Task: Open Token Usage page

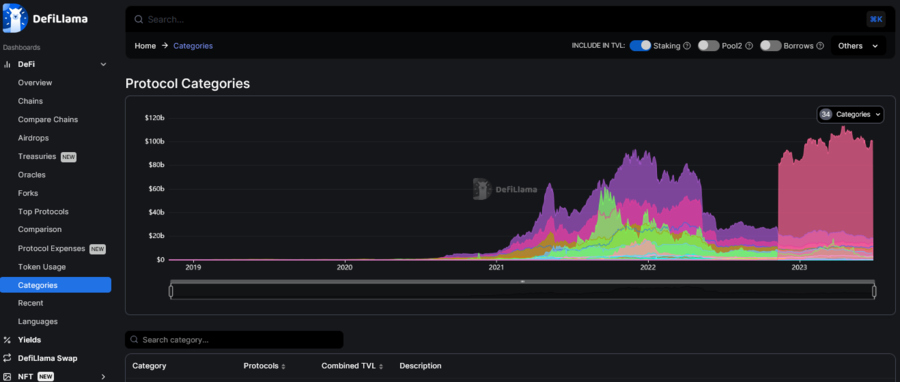Action: (x=42, y=267)
